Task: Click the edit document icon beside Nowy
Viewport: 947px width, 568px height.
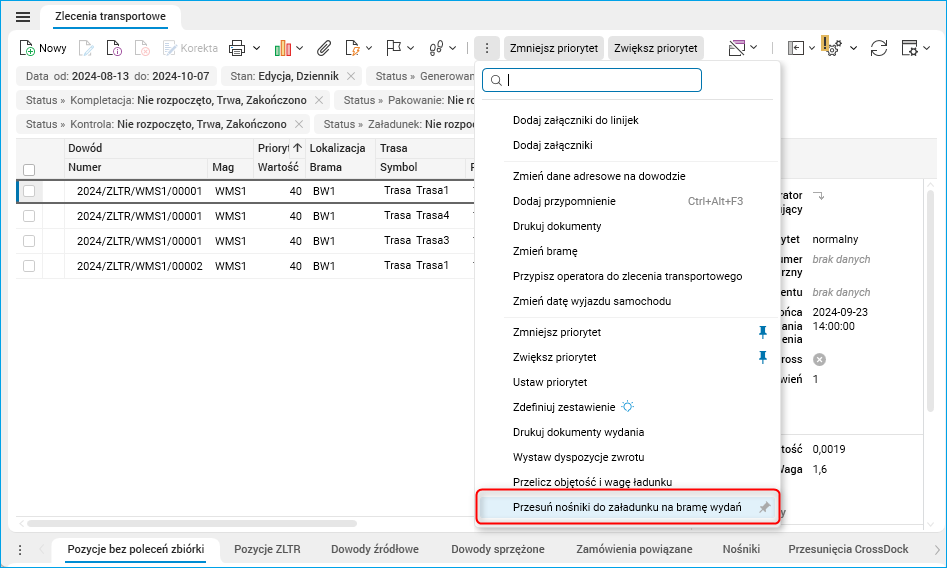Action: click(86, 48)
